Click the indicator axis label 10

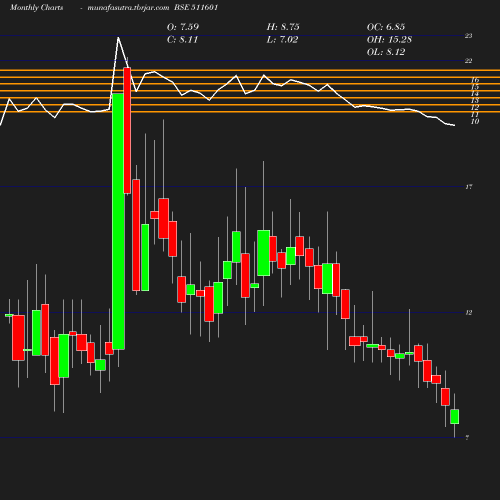[x=475, y=122]
